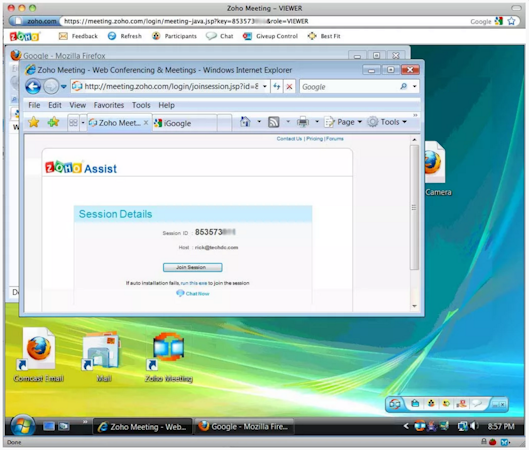
Task: Click the IE page vertical scrollbar thumb
Action: click(414, 207)
